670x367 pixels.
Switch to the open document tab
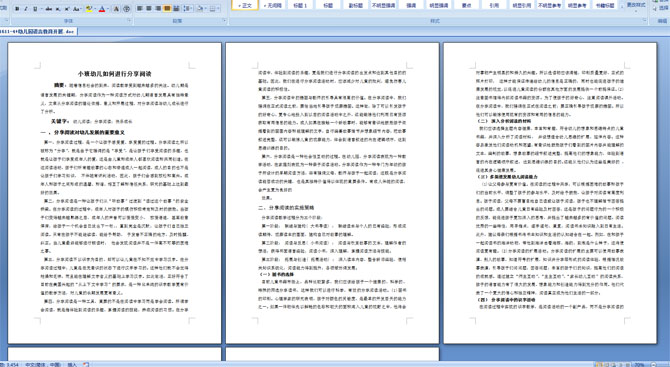click(38, 32)
